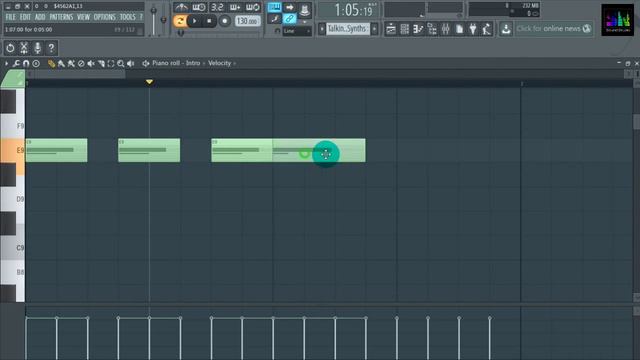Open the Piano roll view icon
This screenshot has width=640, height=360.
pyautogui.click(x=418, y=29)
